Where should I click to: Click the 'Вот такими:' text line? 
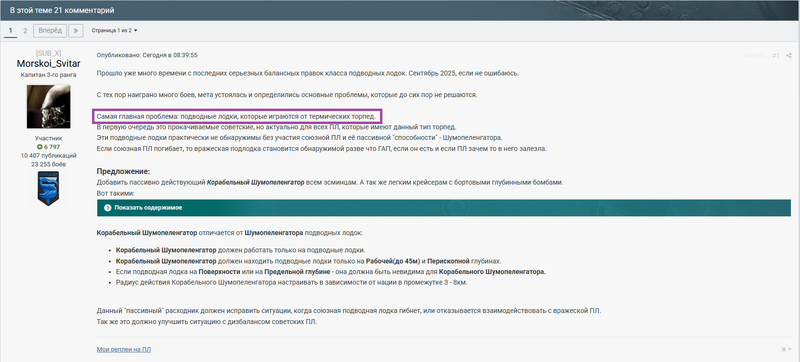115,193
